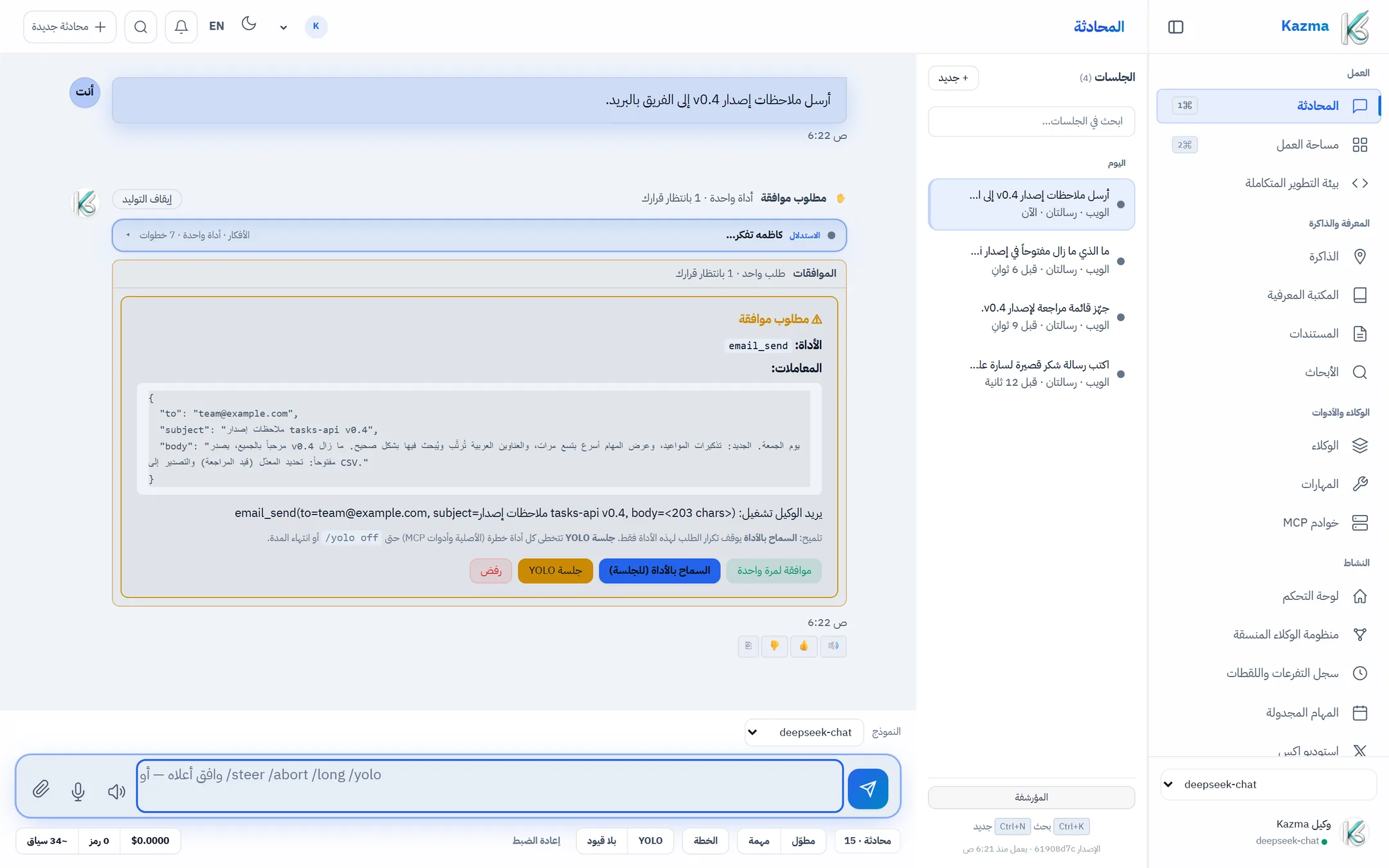Image resolution: width=1389 pixels, height=868 pixels.
Task: Click السماح بالأداة (للجلسة) button
Action: 659,571
